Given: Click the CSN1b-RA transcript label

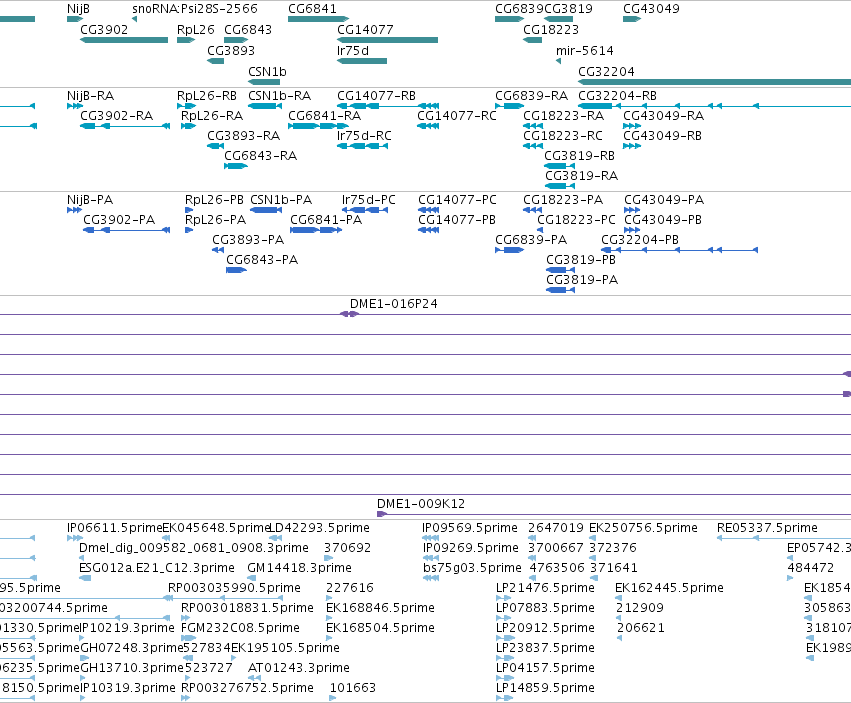Looking at the screenshot, I should pos(279,96).
